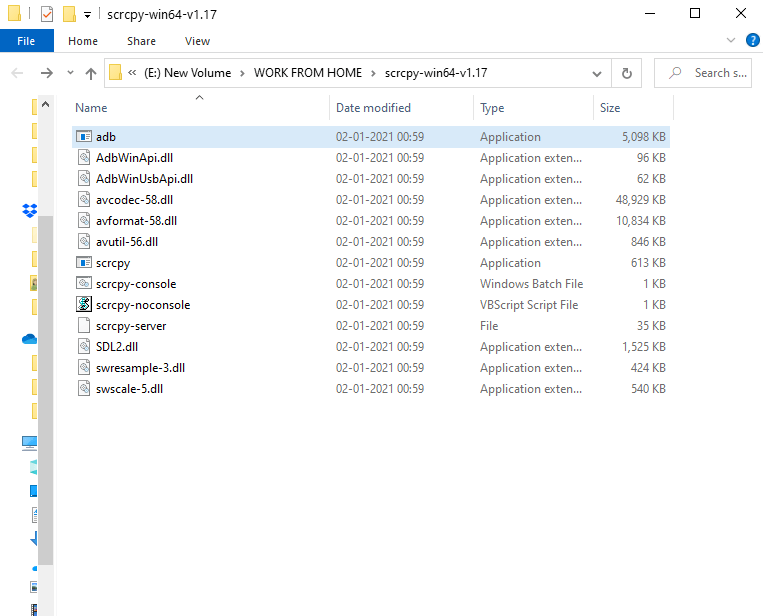Open Dropbox in the navigation pane
Image resolution: width=763 pixels, height=616 pixels.
click(30, 210)
